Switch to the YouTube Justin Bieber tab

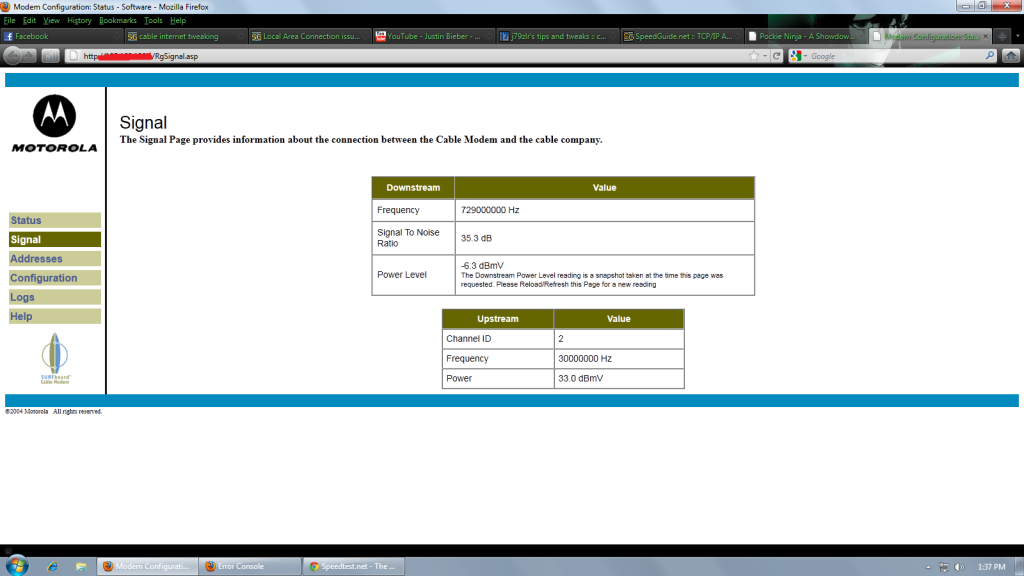(433, 36)
